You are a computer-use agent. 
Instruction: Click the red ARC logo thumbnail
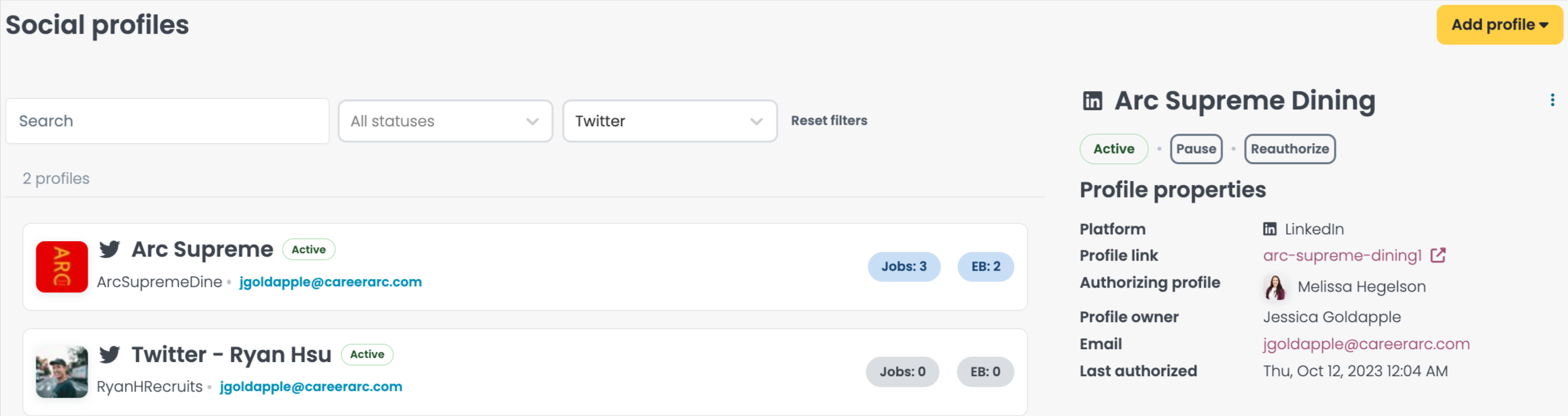click(62, 267)
